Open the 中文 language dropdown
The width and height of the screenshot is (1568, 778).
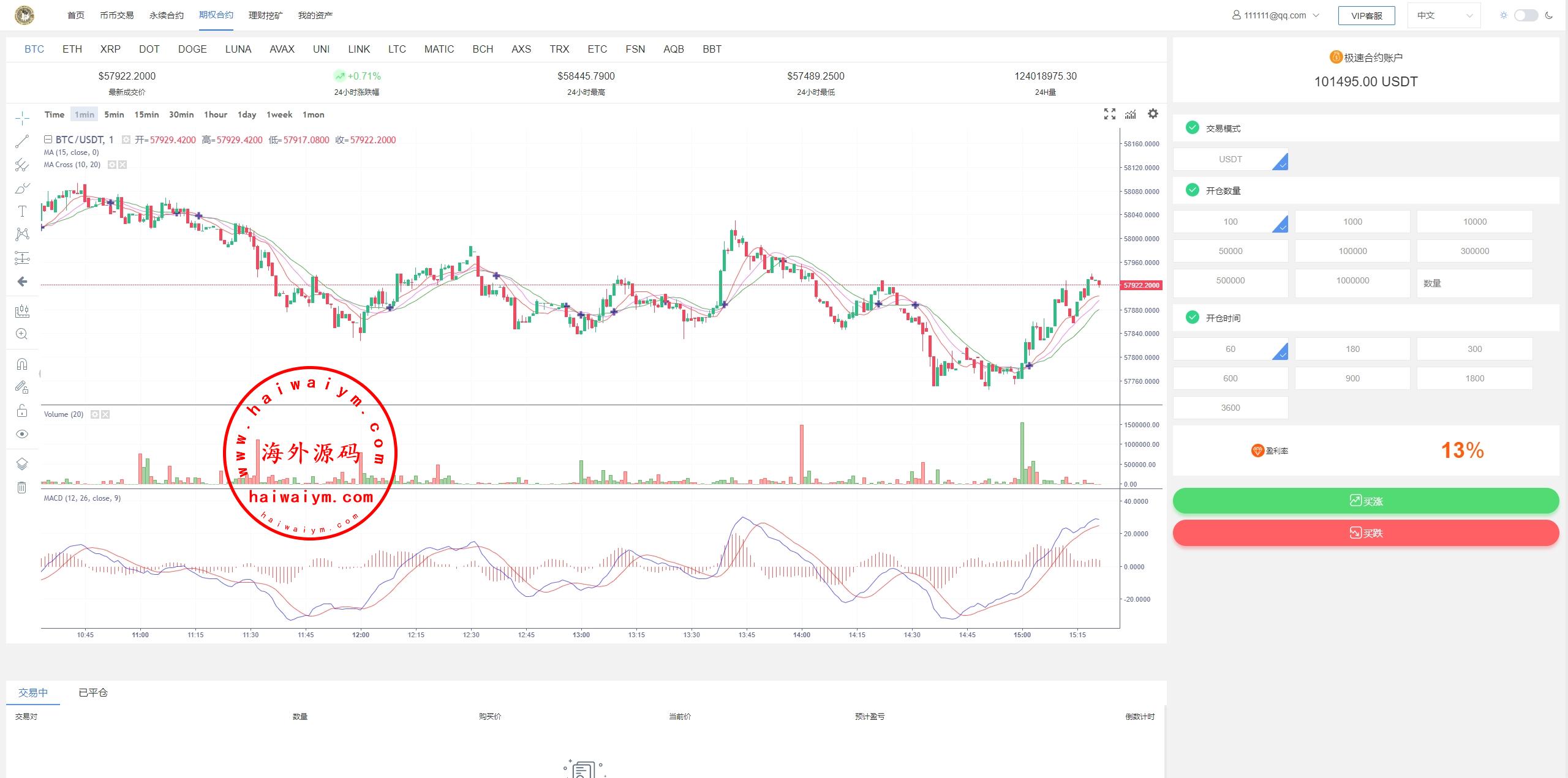pyautogui.click(x=1444, y=15)
